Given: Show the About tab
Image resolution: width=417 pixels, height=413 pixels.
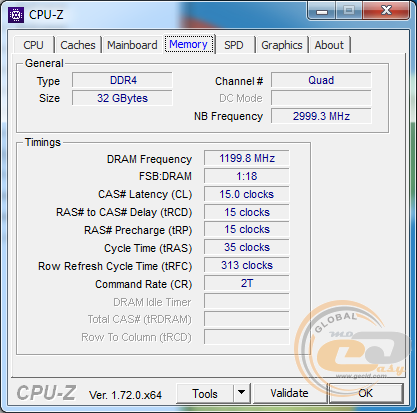Looking at the screenshot, I should point(329,45).
